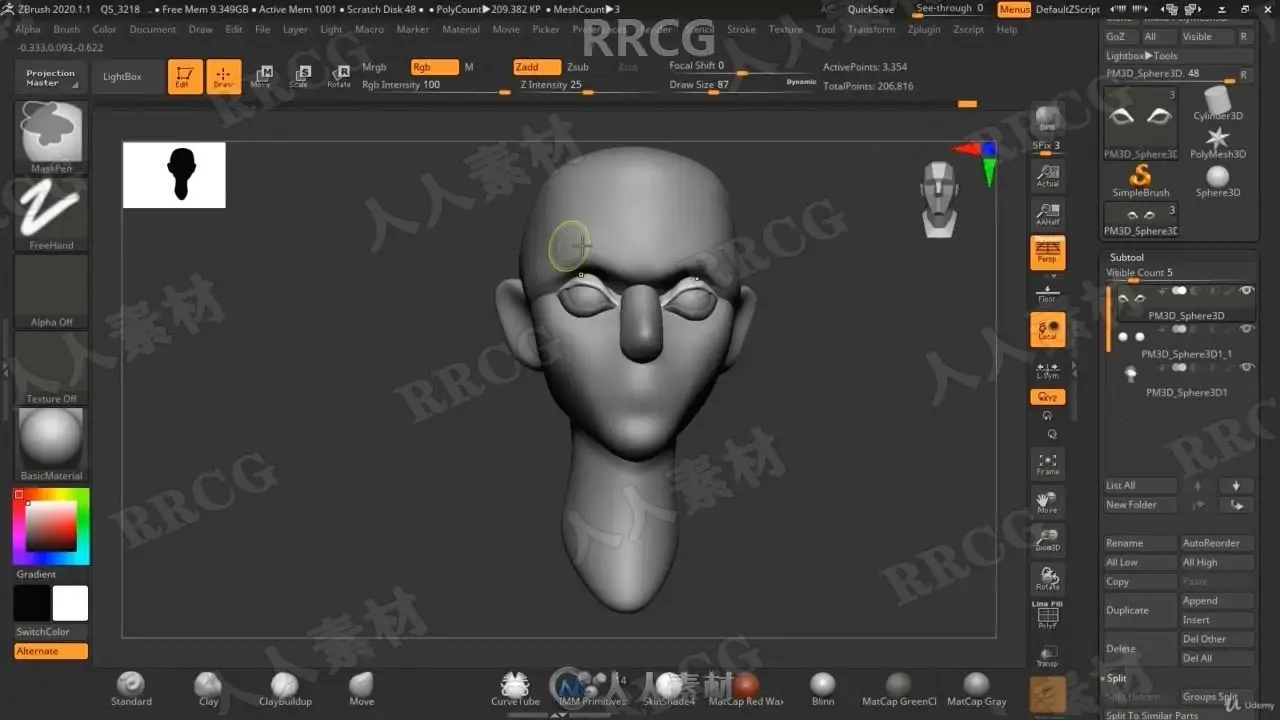Collapse the Split section expander

click(x=1116, y=678)
